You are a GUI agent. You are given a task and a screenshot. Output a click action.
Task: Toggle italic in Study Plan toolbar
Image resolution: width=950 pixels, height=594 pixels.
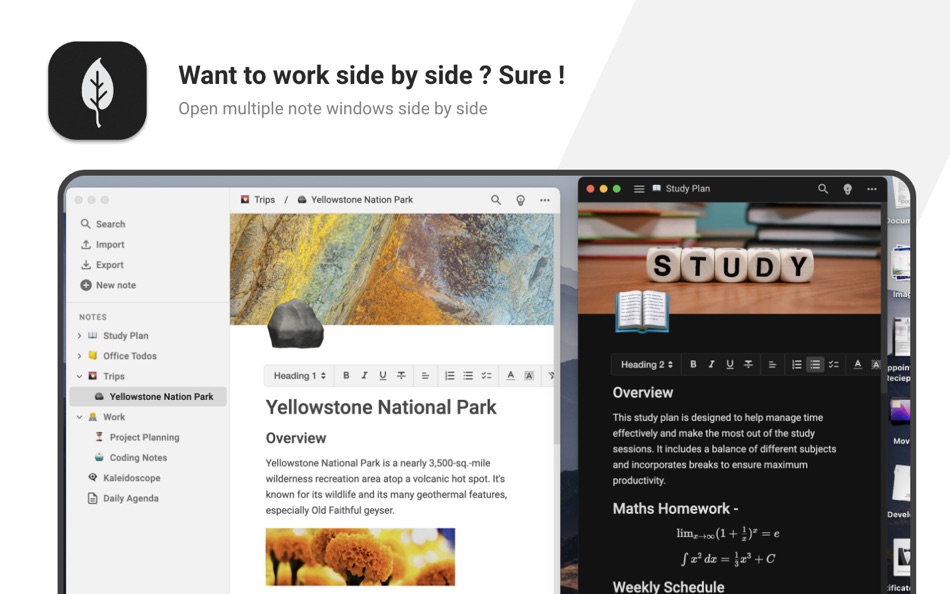pyautogui.click(x=711, y=364)
